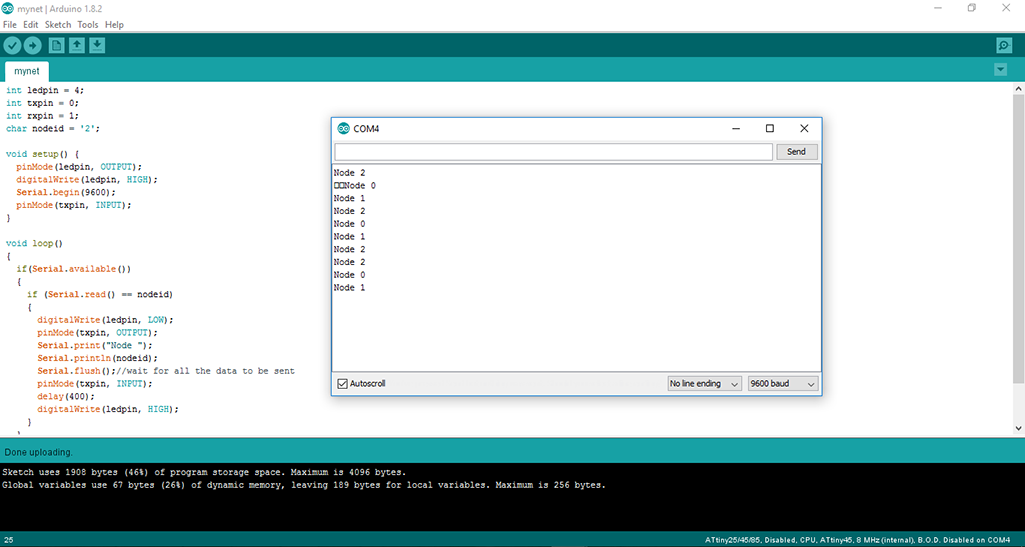1025x547 pixels.
Task: Click the line 'char nodeid = '2';'
Action: [x=53, y=129]
